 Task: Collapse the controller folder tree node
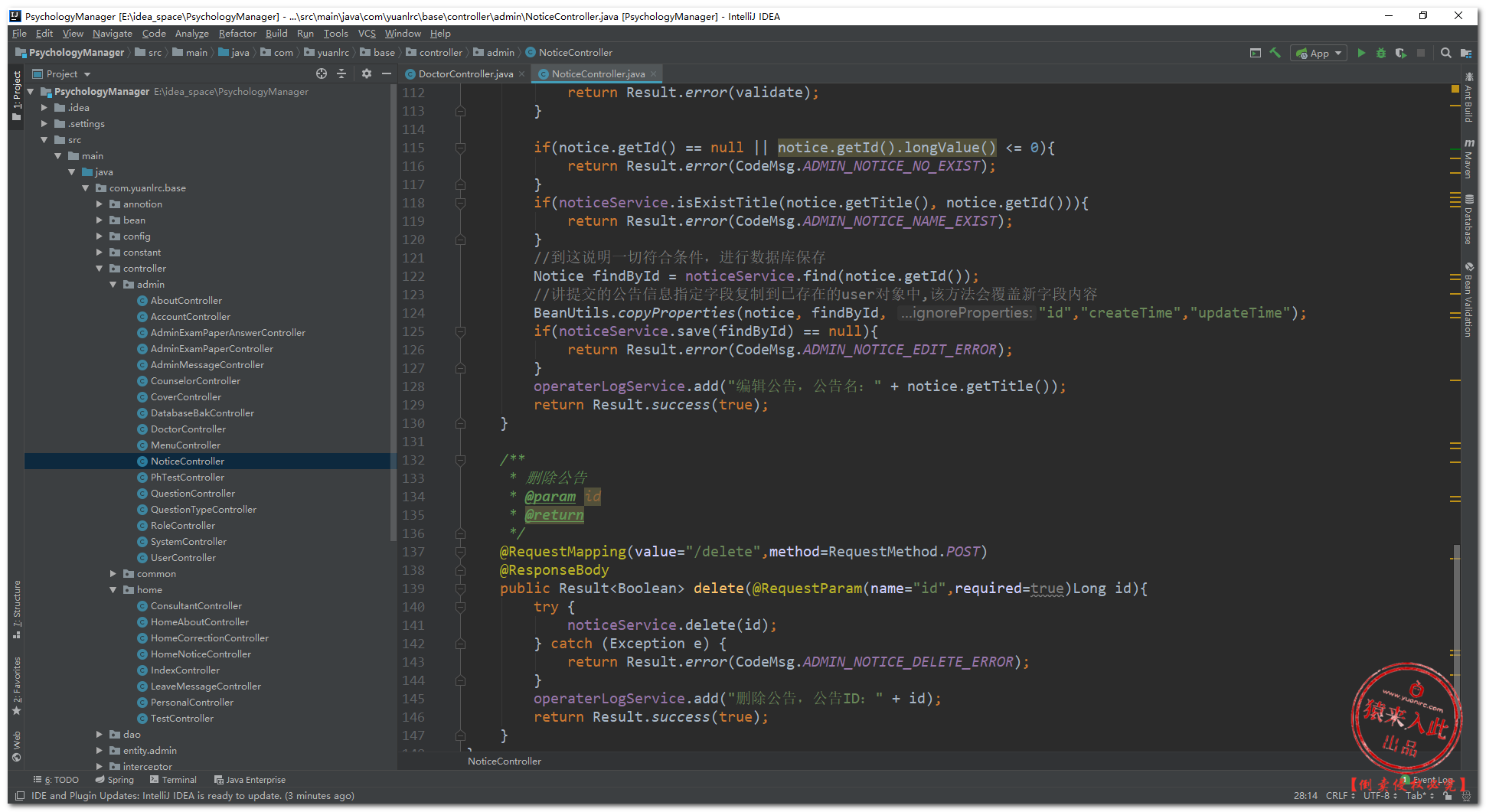[x=100, y=269]
